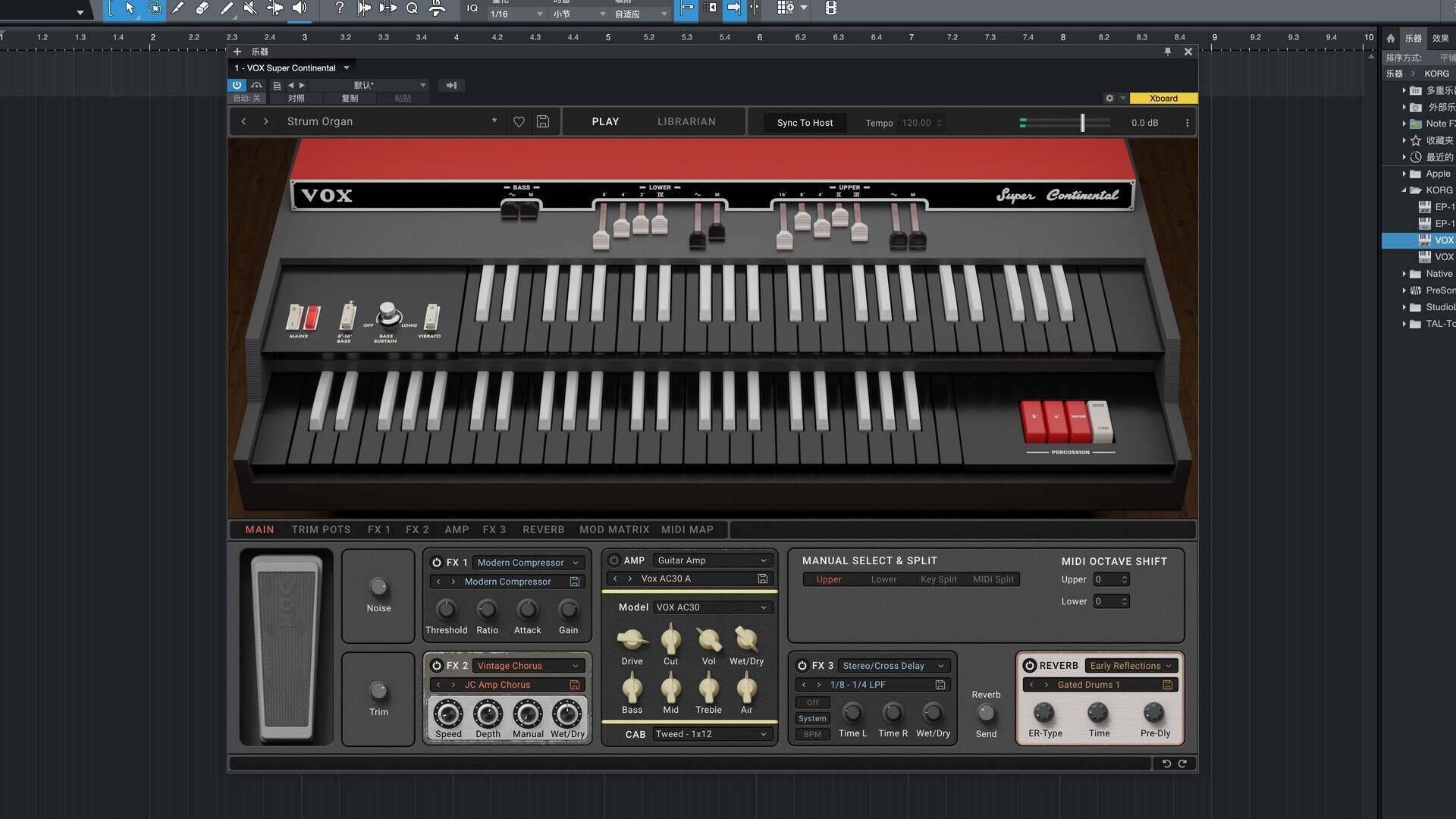Go to the previous program left of Strum Organ
The height and width of the screenshot is (819, 1456).
[243, 121]
